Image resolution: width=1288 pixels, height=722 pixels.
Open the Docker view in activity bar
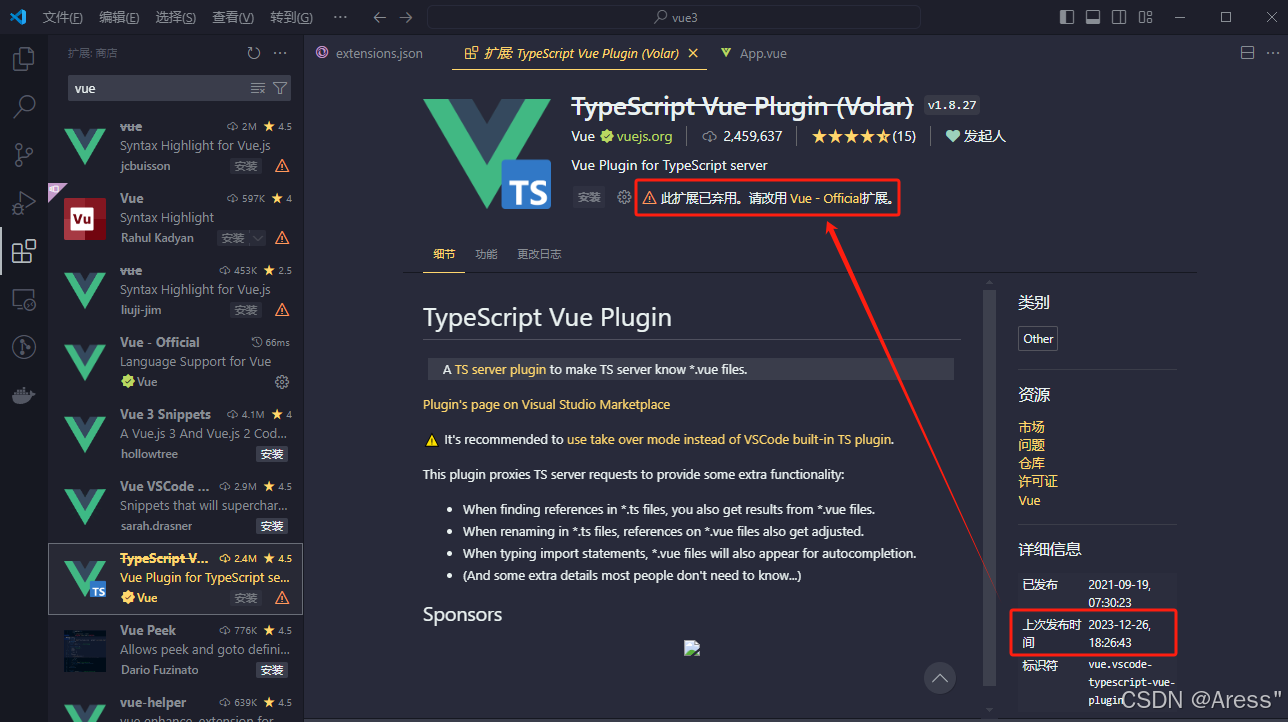click(24, 395)
